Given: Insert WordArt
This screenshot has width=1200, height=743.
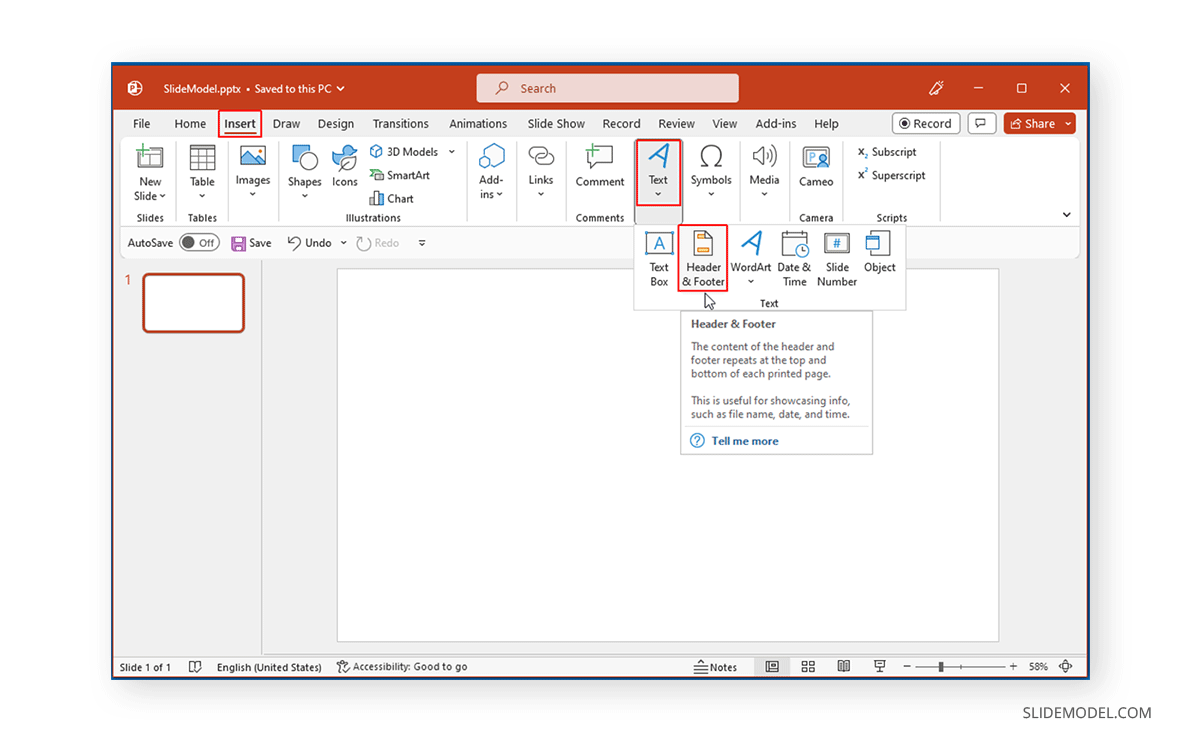Looking at the screenshot, I should point(750,255).
